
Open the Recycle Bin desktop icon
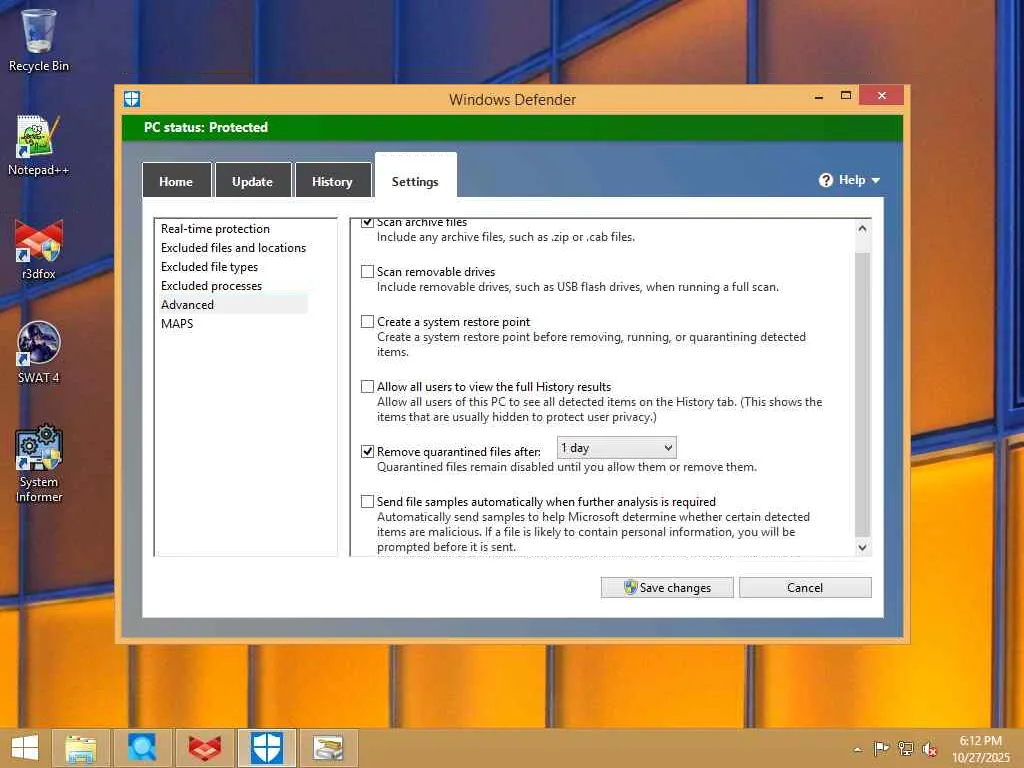click(x=39, y=40)
